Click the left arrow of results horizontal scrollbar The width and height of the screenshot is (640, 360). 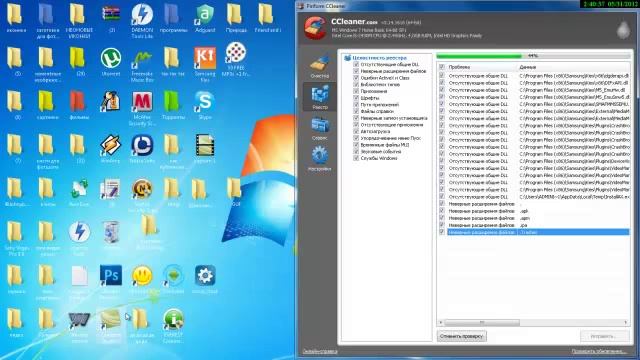point(440,322)
